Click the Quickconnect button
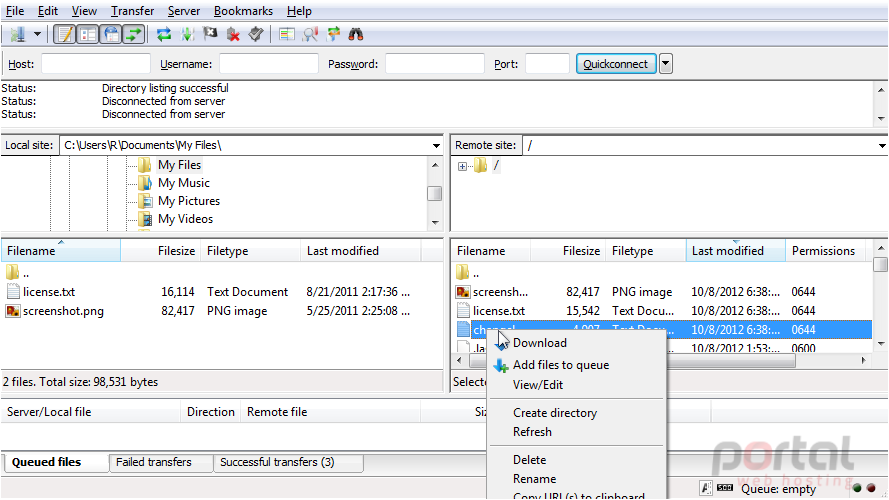 [616, 64]
